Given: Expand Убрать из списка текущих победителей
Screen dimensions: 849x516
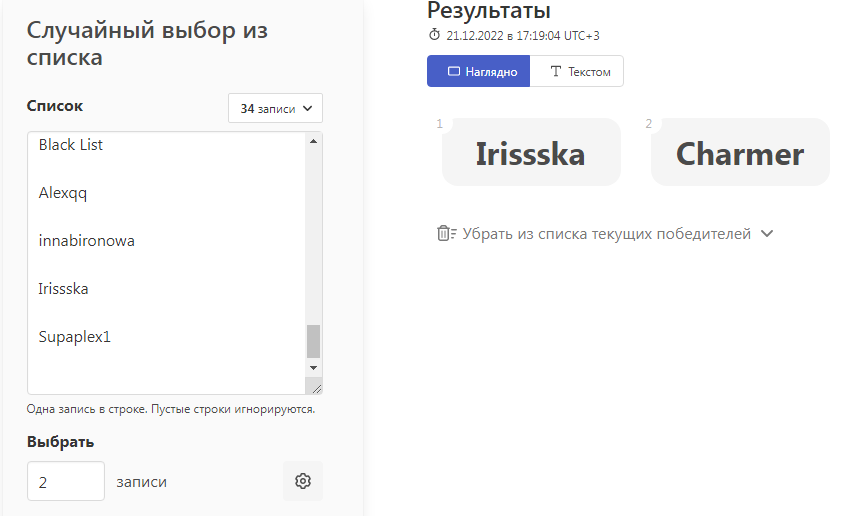Looking at the screenshot, I should pyautogui.click(x=606, y=234).
